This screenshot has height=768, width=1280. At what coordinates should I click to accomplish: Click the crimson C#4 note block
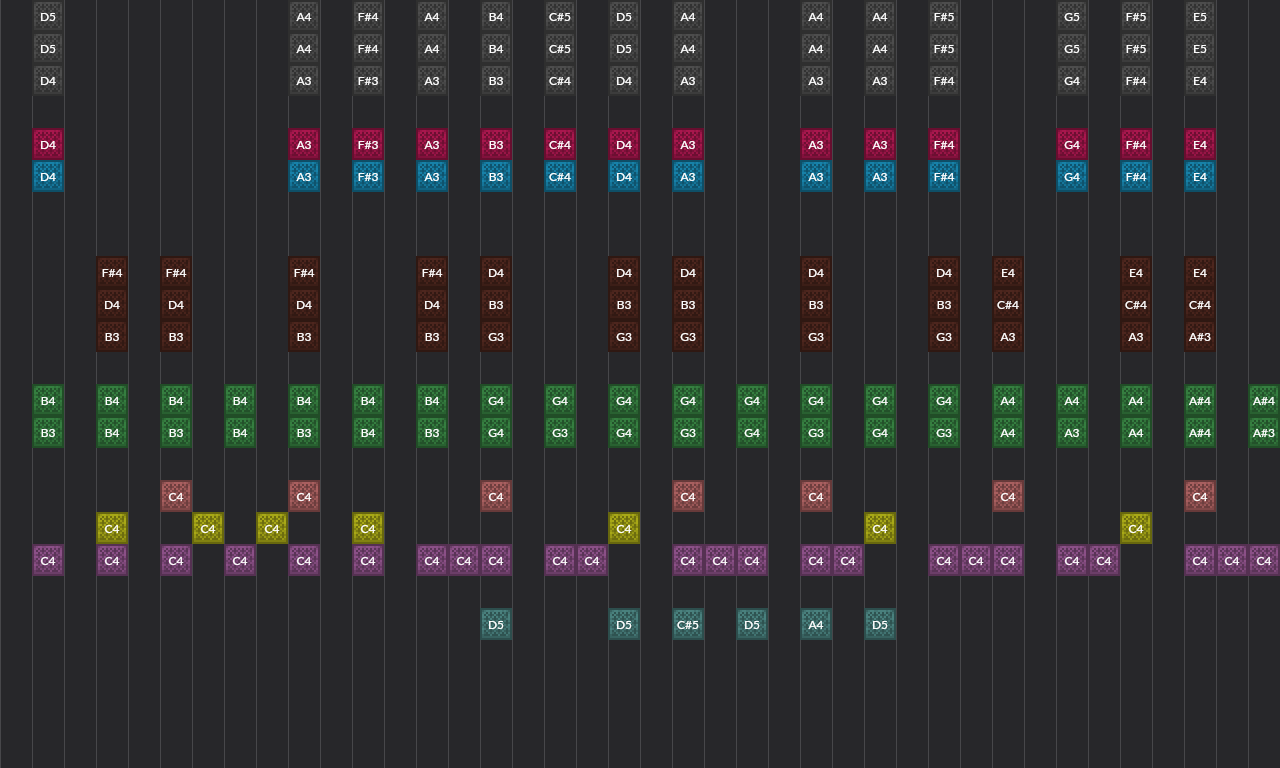point(560,145)
